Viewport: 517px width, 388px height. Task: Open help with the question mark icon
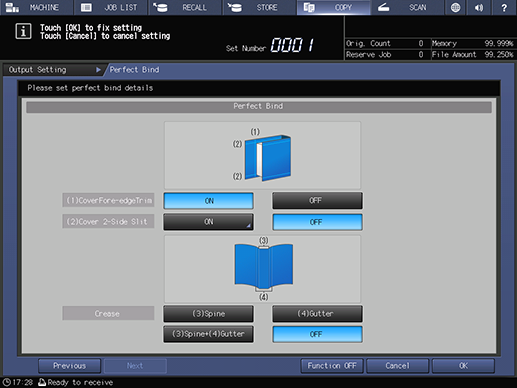pyautogui.click(x=504, y=7)
